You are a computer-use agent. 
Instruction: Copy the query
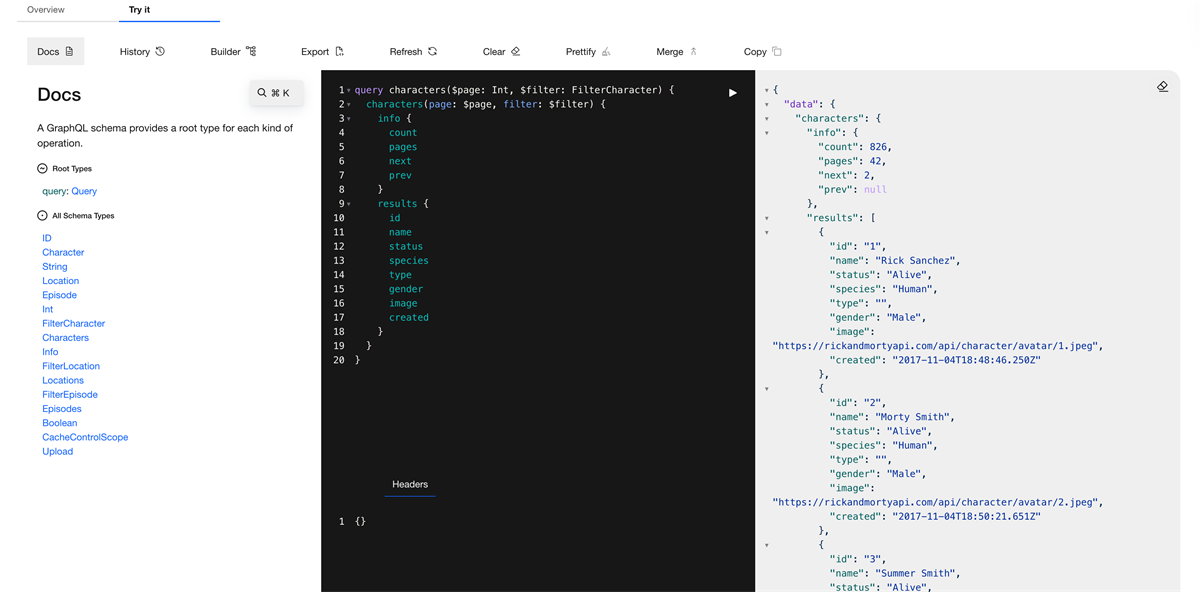tap(762, 51)
